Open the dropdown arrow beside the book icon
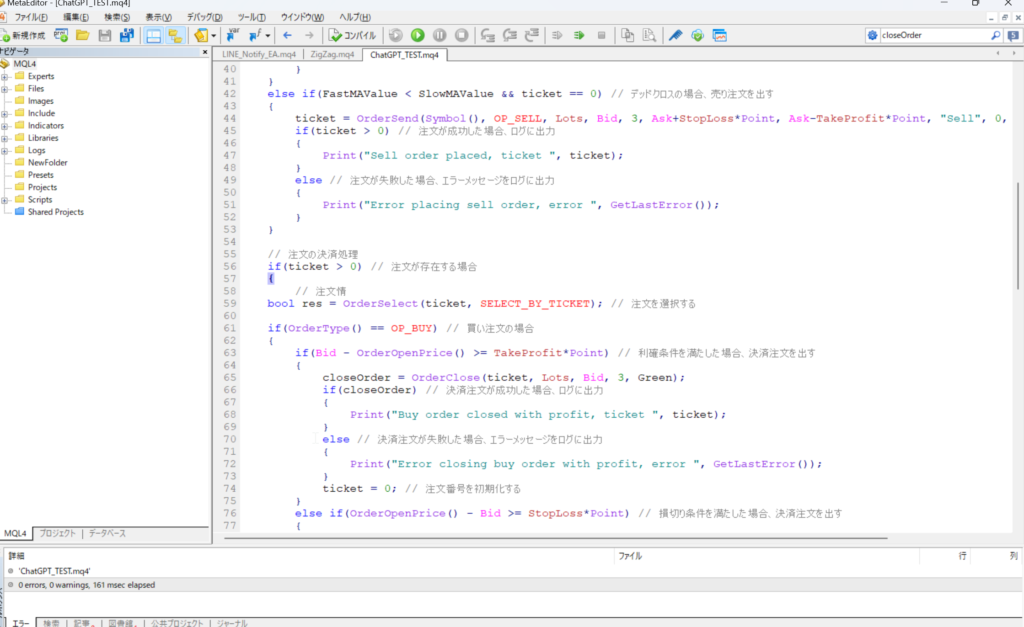 (214, 36)
